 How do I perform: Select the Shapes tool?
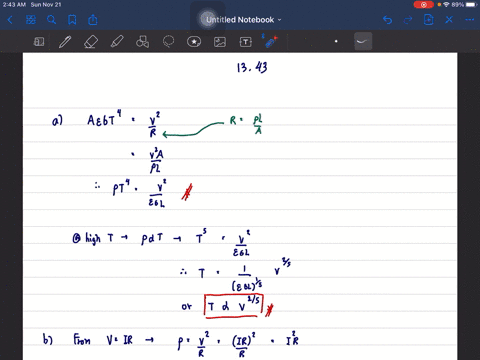[142, 42]
